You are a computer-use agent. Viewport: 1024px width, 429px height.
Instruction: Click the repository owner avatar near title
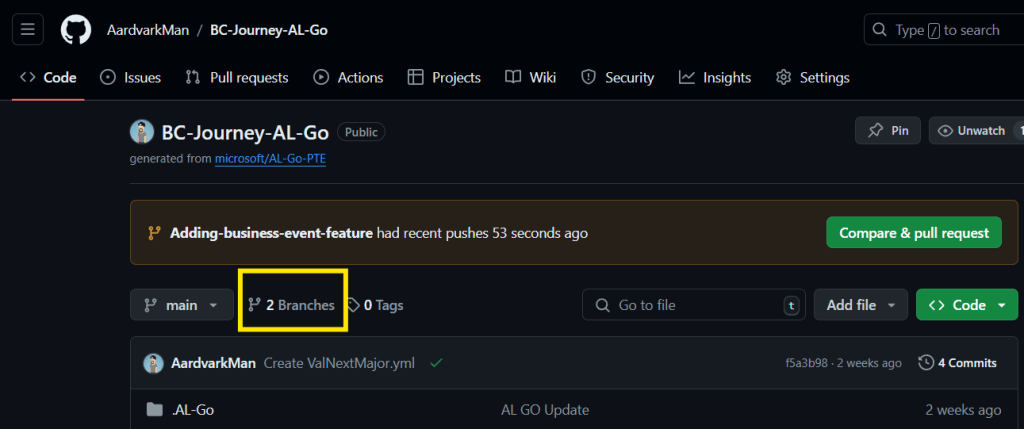(x=142, y=132)
